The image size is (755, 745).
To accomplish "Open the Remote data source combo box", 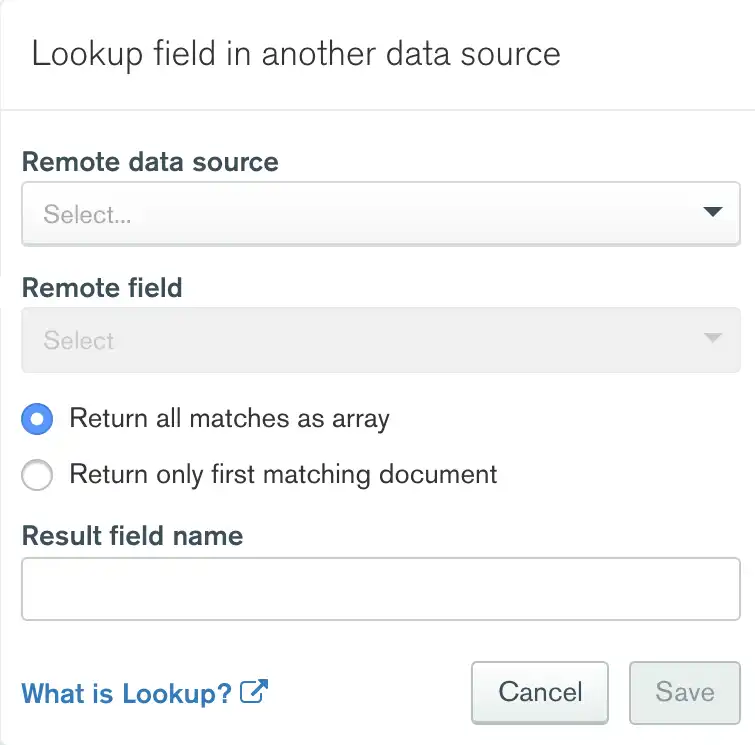I will pyautogui.click(x=380, y=213).
